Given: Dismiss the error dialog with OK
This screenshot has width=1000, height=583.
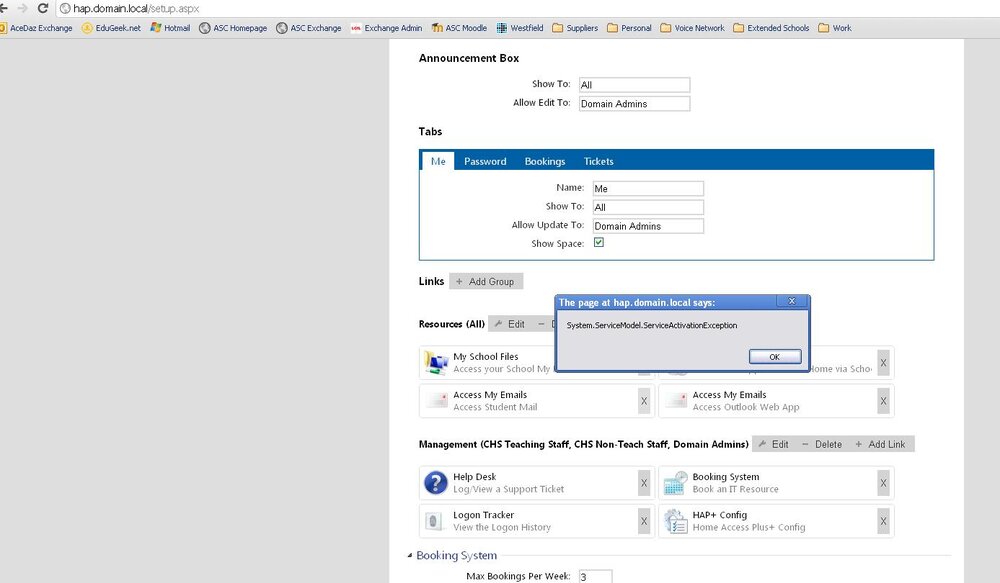Looking at the screenshot, I should coord(775,357).
